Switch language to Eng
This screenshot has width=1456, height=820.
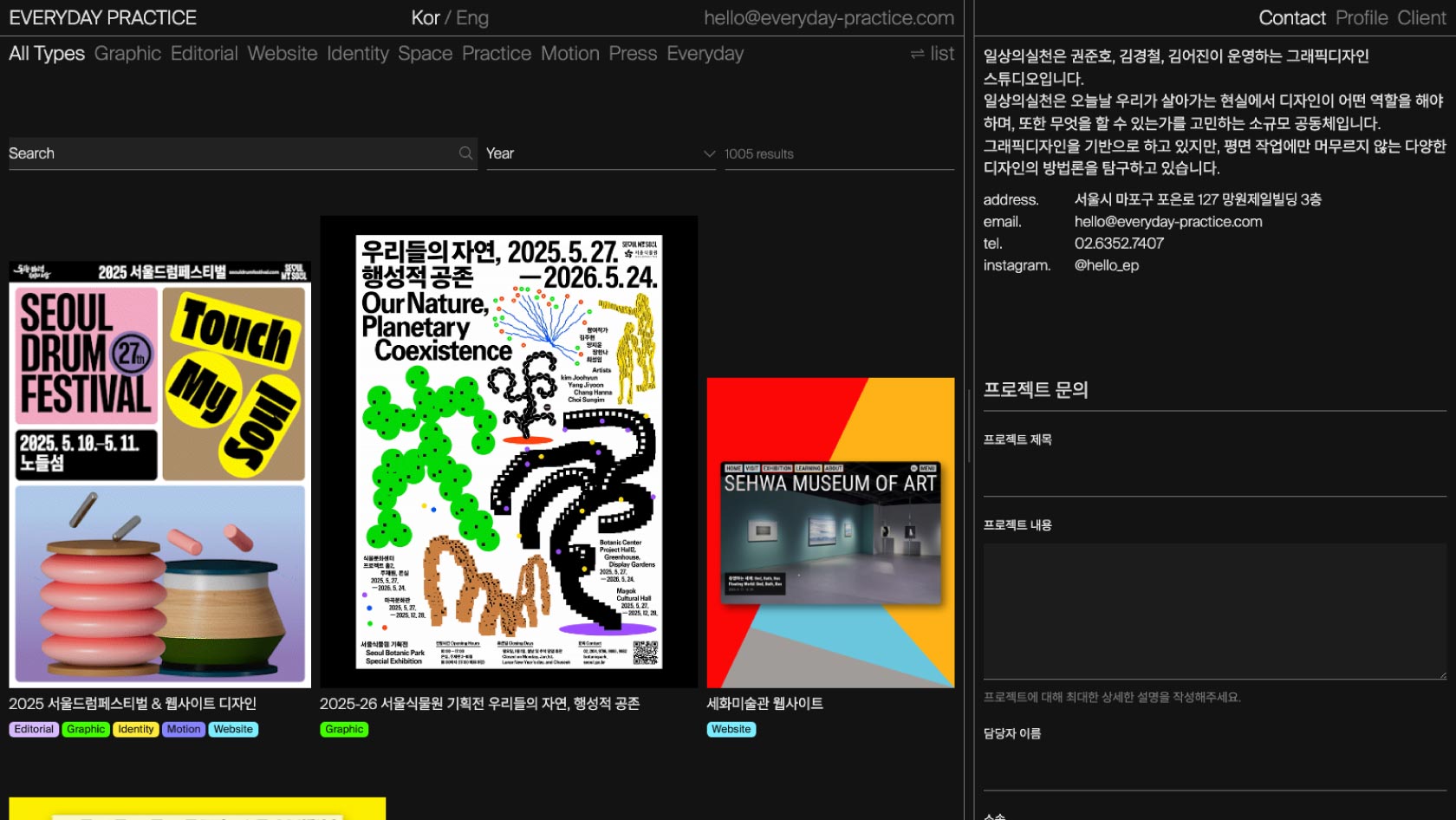(x=472, y=18)
